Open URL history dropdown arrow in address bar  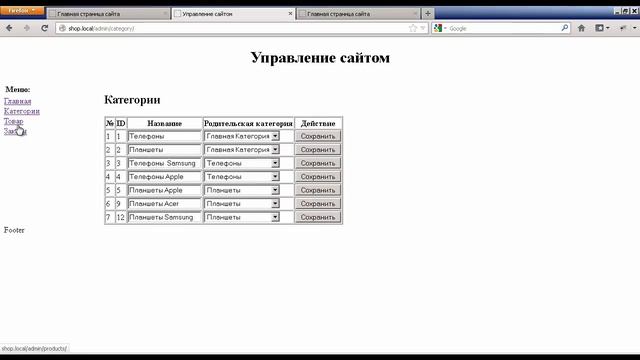423,28
